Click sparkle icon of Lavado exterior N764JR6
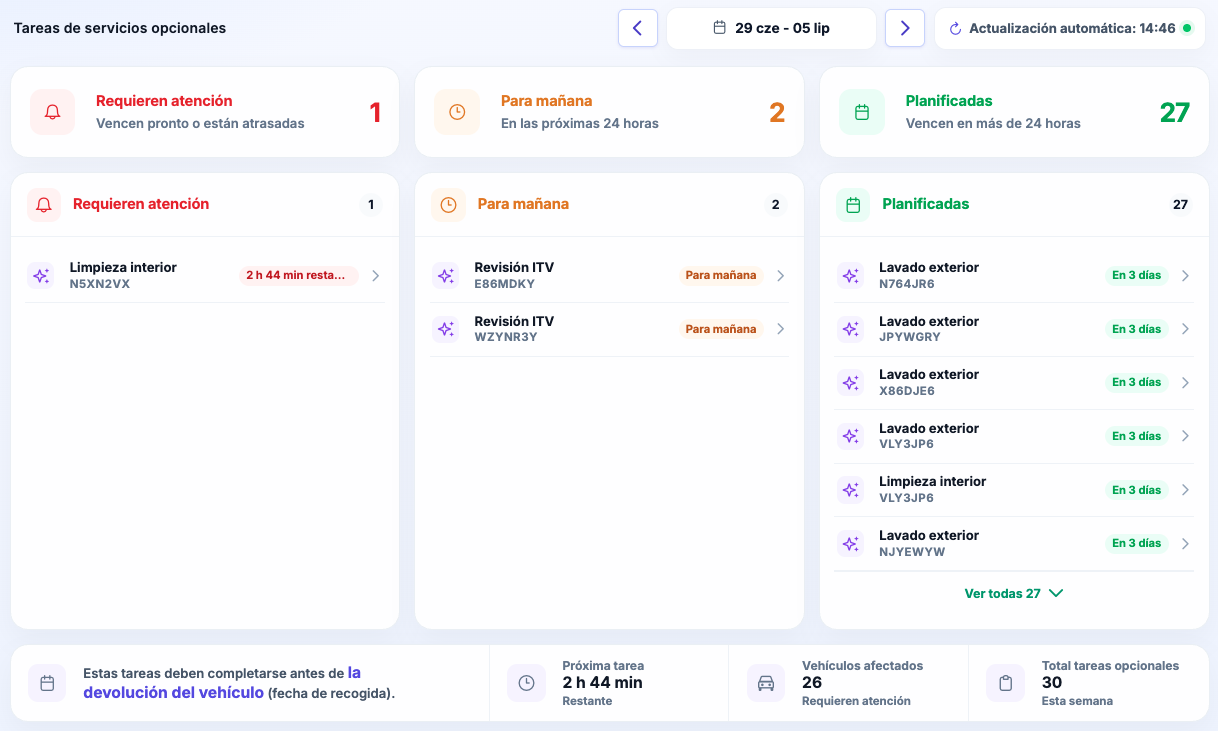1218x731 pixels. tap(850, 276)
